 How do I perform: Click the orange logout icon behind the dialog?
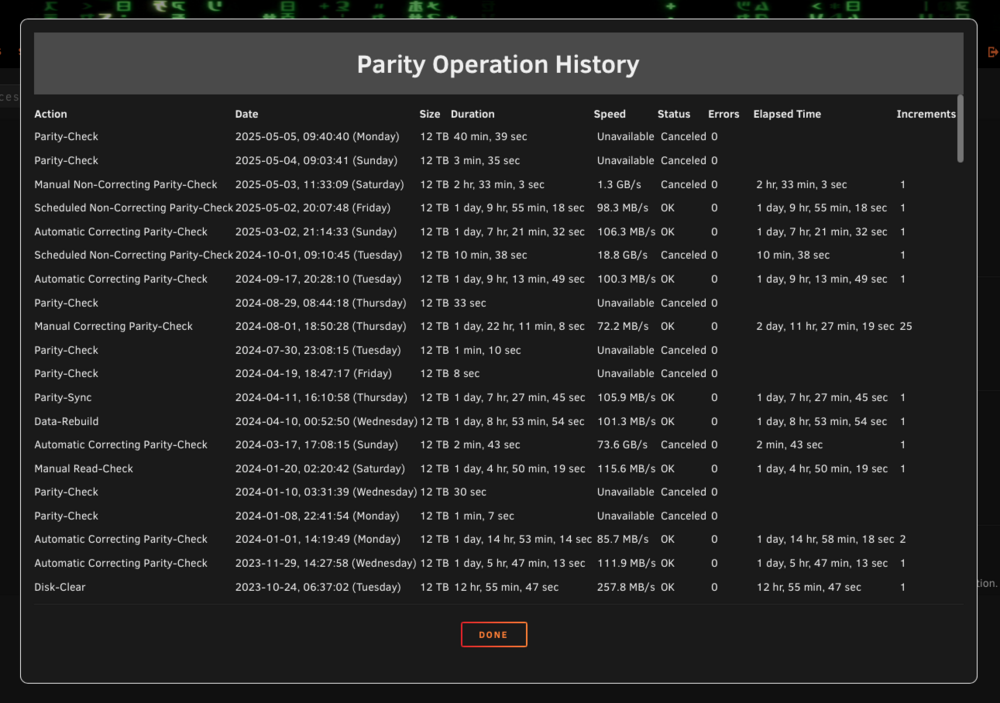coord(992,52)
